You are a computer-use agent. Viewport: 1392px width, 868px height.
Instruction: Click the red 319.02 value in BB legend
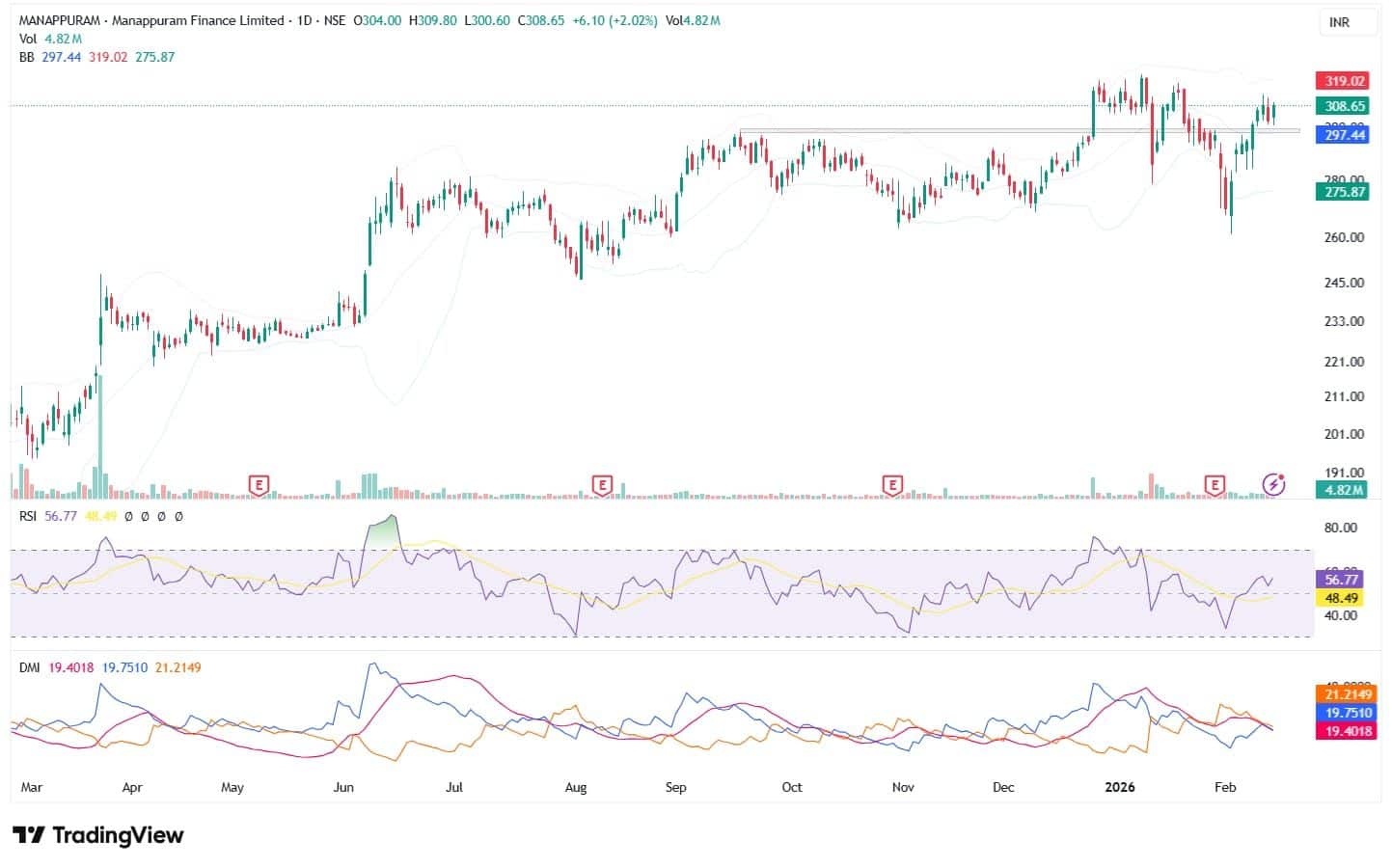coord(108,57)
